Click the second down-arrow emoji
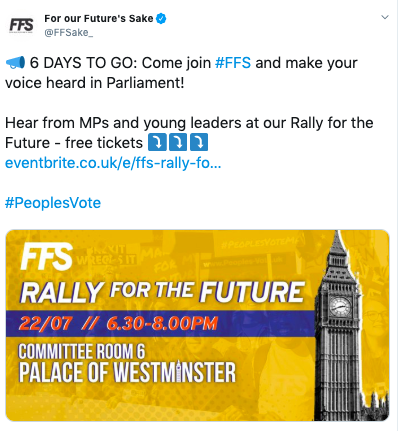The width and height of the screenshot is (398, 431). [x=178, y=142]
